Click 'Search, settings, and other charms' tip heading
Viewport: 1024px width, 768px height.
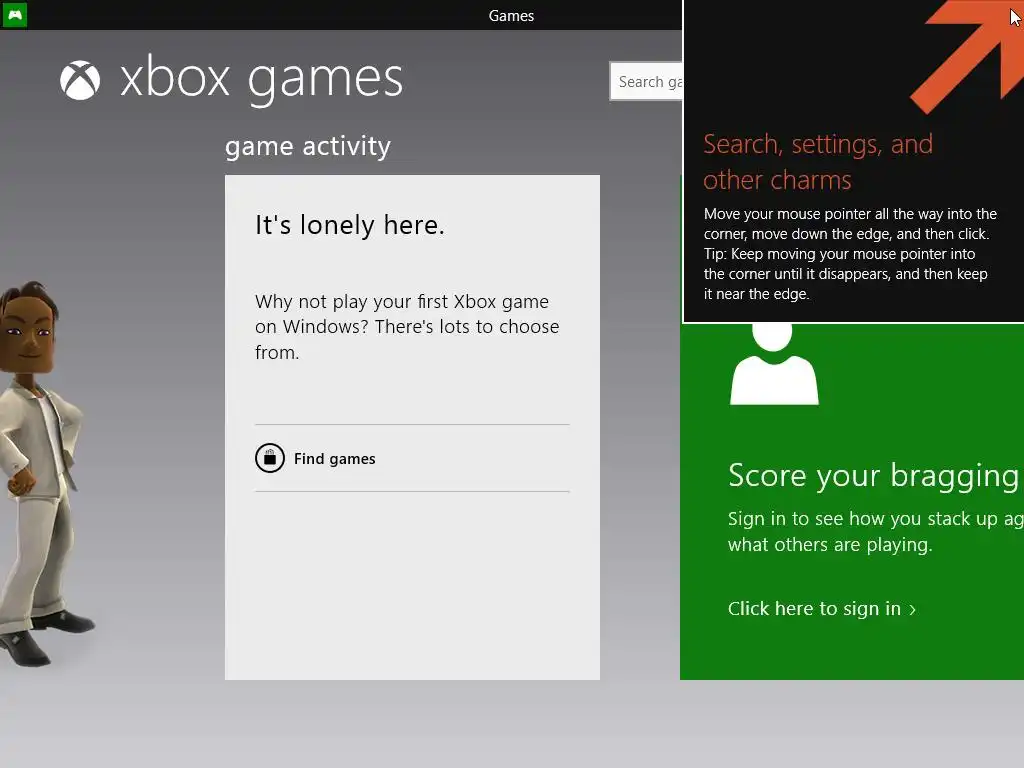click(818, 161)
